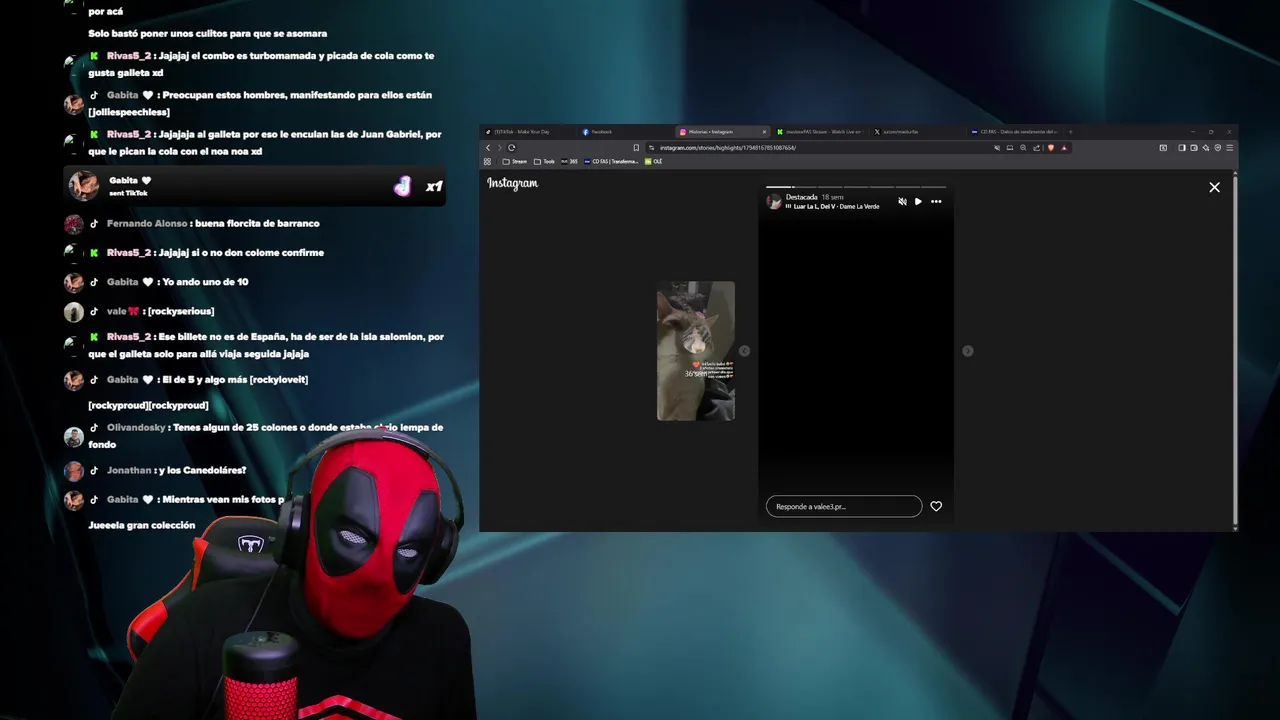Switch to the Kick stream browser tab

coord(818,132)
